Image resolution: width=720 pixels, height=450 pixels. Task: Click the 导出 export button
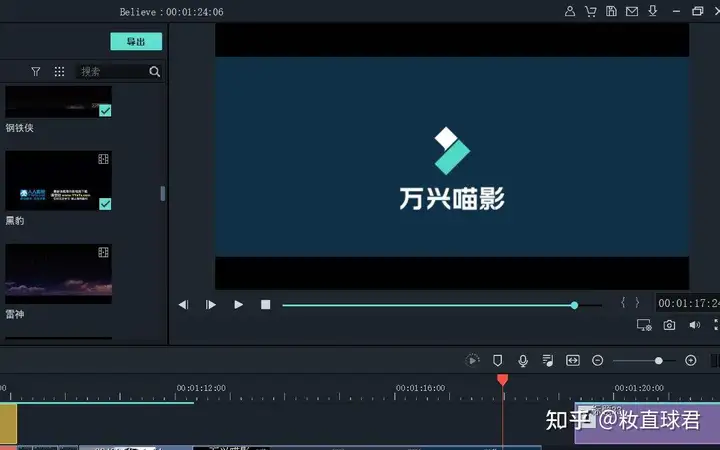click(x=136, y=41)
